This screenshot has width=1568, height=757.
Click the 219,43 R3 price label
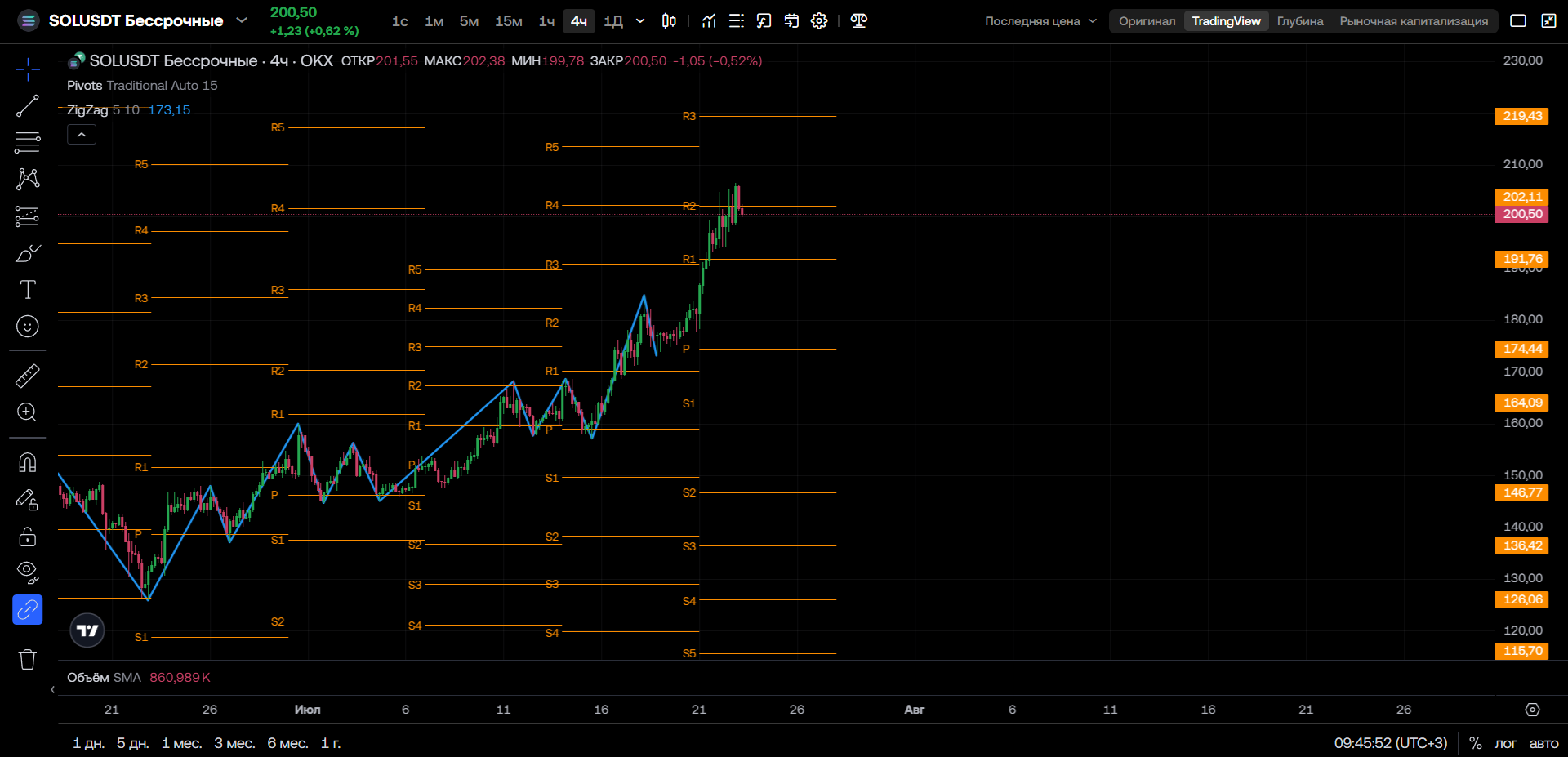[x=1522, y=116]
